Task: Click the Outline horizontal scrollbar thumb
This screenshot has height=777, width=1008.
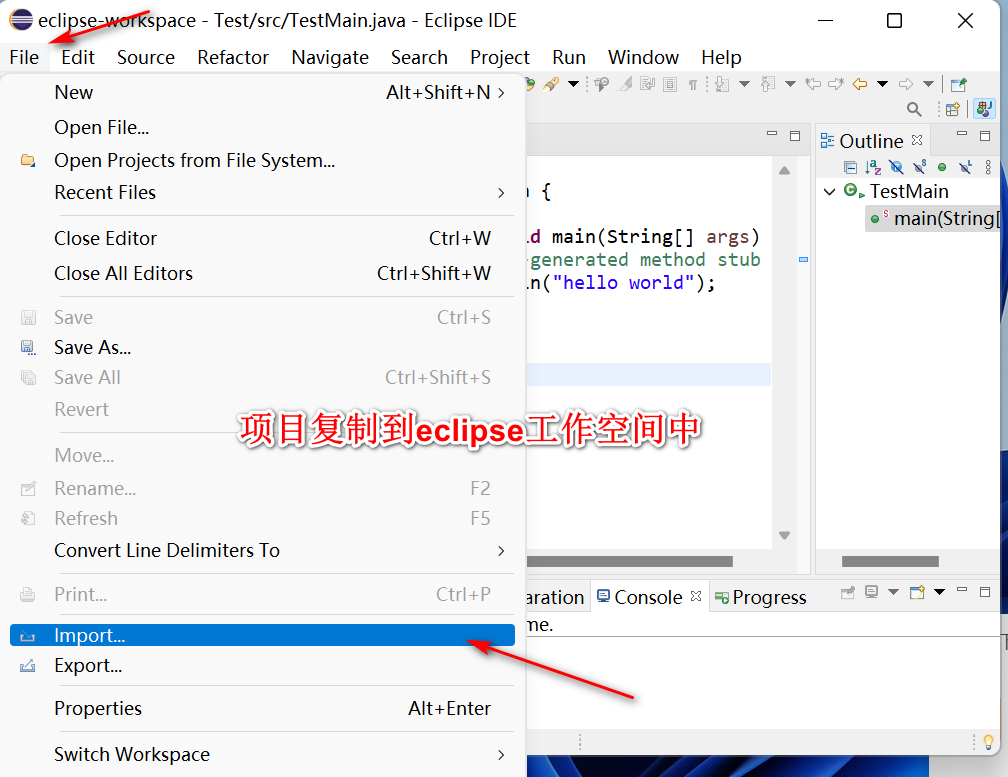Action: 890,562
